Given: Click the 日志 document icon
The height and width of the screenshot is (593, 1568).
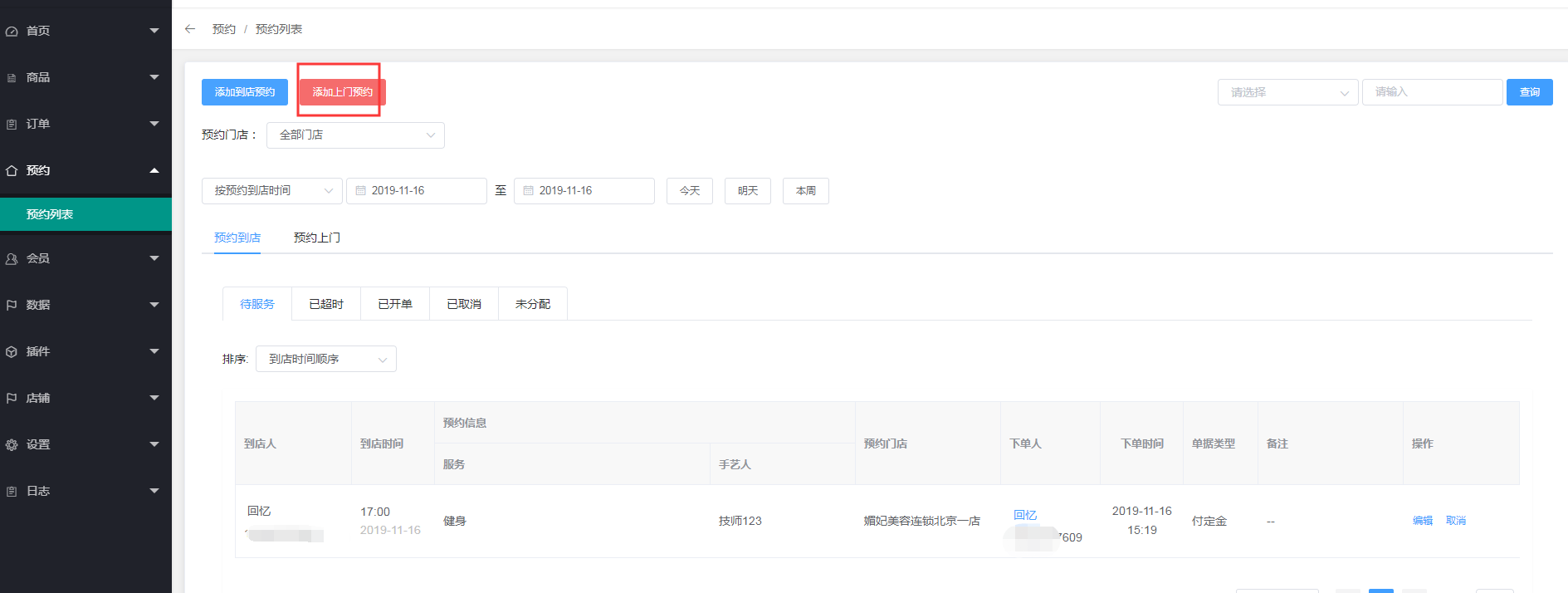Looking at the screenshot, I should click(12, 492).
